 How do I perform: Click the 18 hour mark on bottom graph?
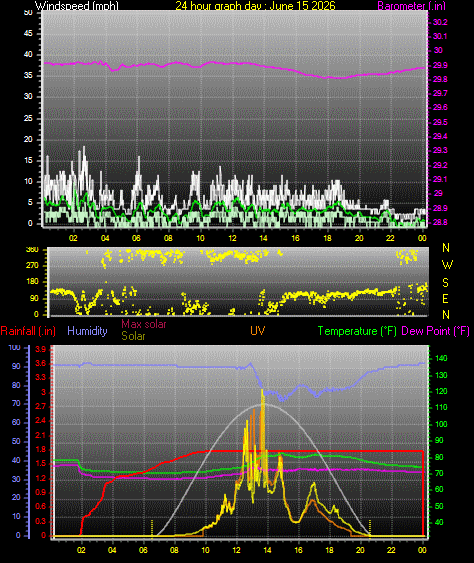(329, 550)
